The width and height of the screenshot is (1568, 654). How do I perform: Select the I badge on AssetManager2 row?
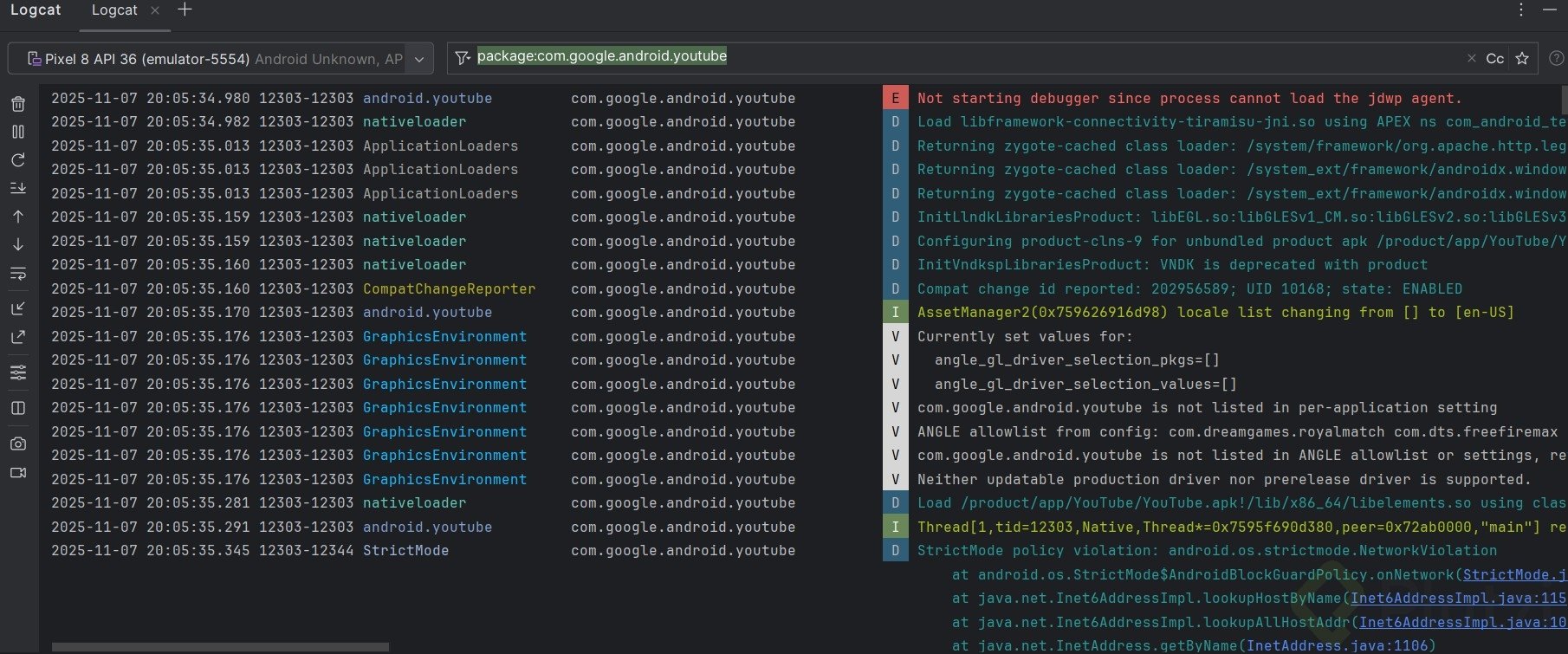(895, 312)
